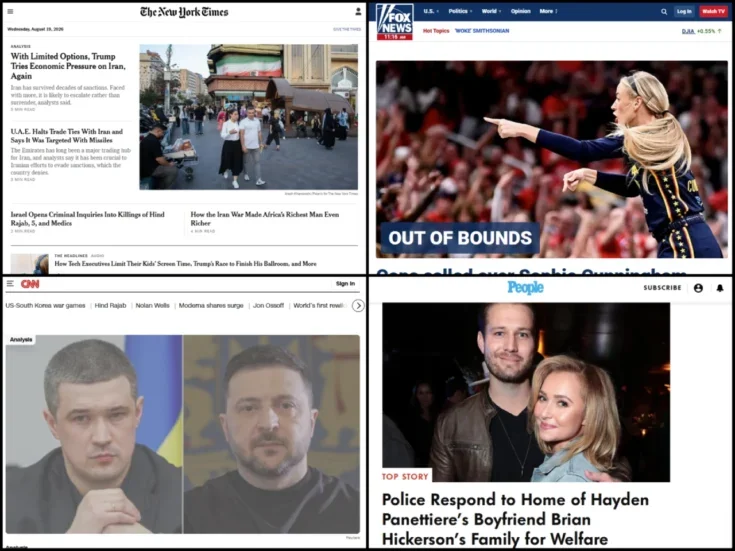Select Nolan Wells topic on CNN
Image resolution: width=735 pixels, height=551 pixels.
point(152,305)
